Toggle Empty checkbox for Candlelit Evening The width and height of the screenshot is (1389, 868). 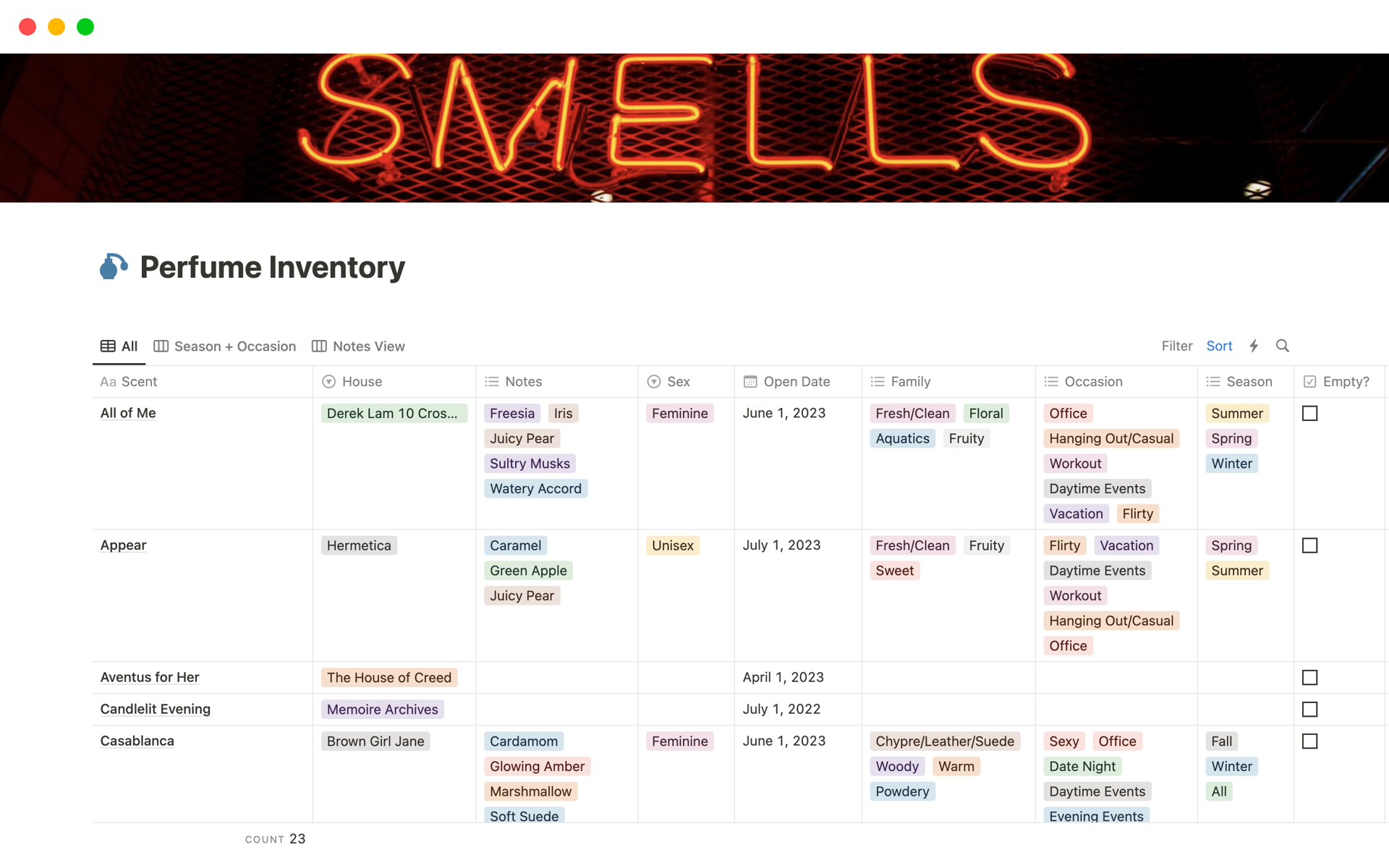coord(1311,709)
